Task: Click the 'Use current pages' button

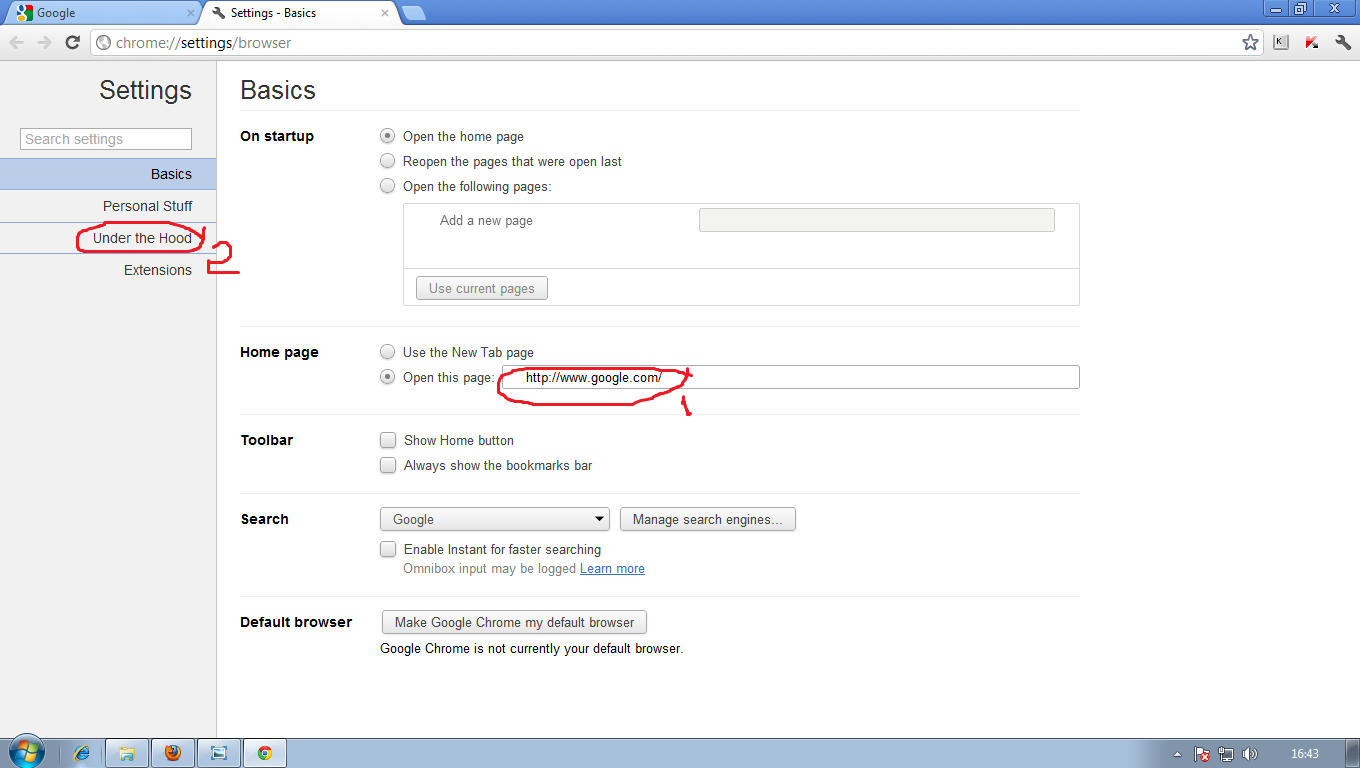Action: pos(482,288)
